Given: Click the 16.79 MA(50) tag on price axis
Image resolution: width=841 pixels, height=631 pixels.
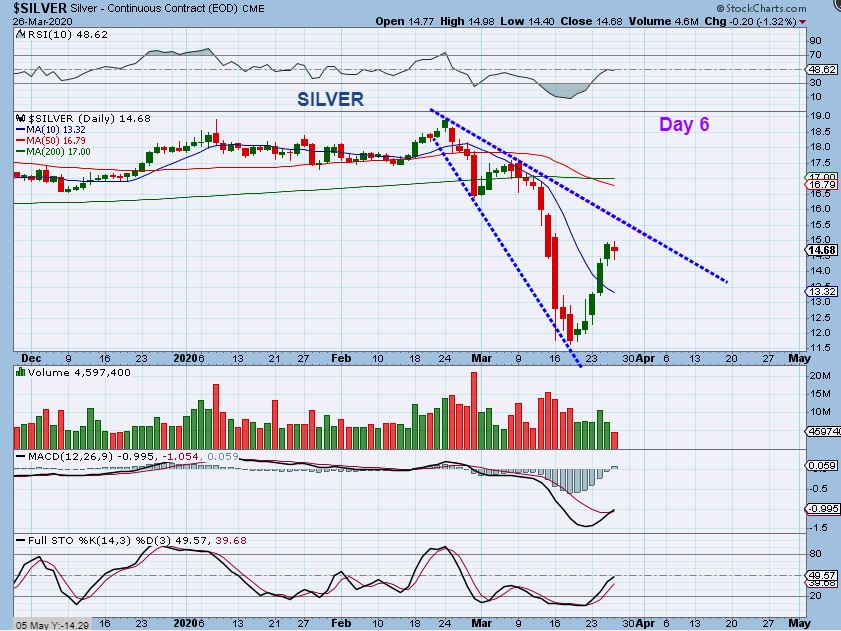Looking at the screenshot, I should pos(821,185).
